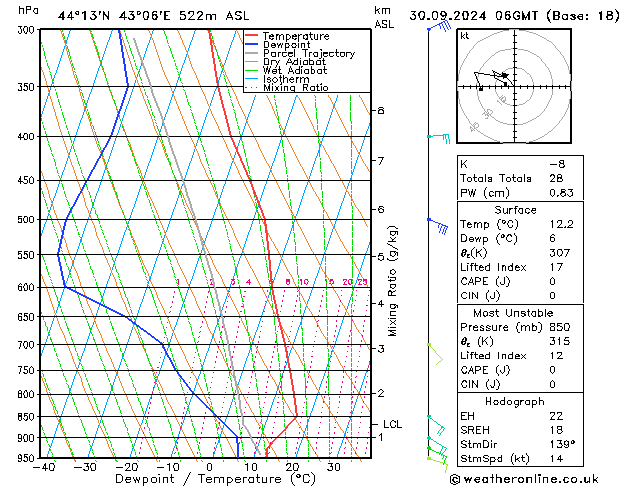The height and width of the screenshot is (486, 629).
Task: Click the Surface Lifted Index value 17
Action: click(x=556, y=267)
